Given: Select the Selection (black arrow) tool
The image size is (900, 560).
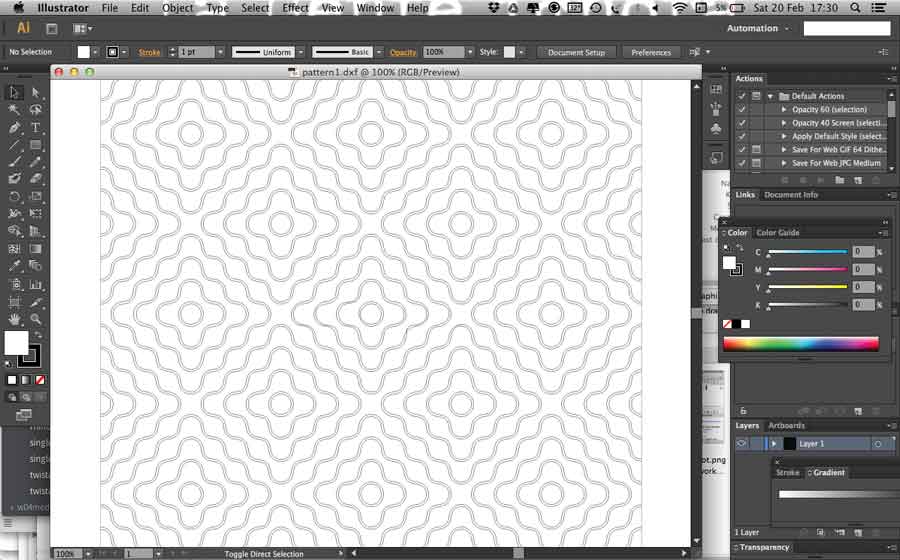Looking at the screenshot, I should click(14, 92).
